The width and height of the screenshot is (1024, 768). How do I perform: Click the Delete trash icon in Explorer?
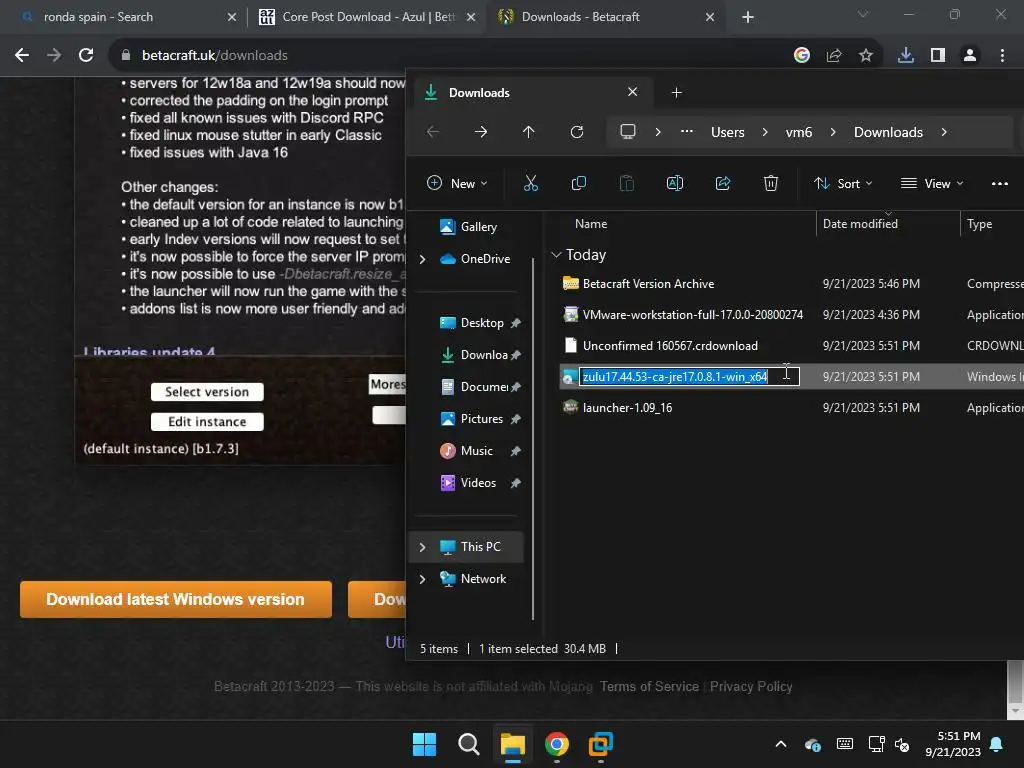point(771,184)
